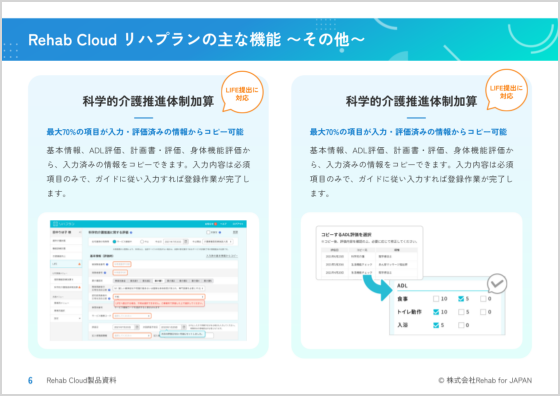Click the blue 最大70% subtitle above the ADL illustration

click(408, 132)
